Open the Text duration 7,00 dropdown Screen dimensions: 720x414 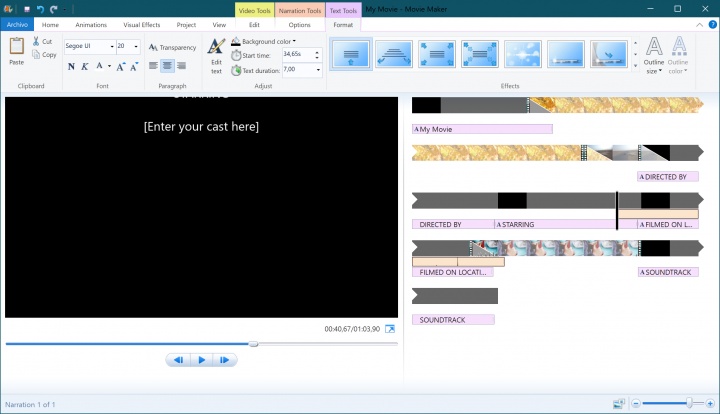(318, 70)
